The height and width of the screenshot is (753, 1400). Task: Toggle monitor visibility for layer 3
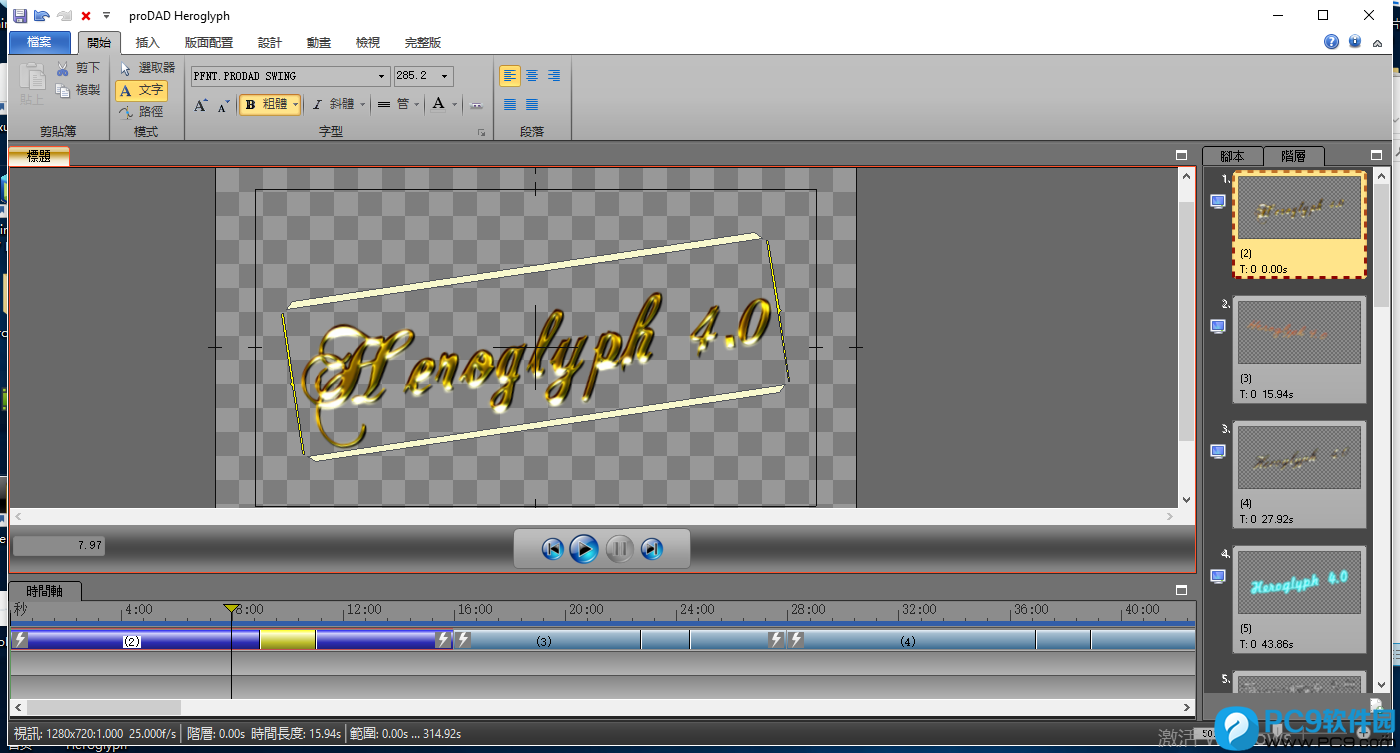1218,451
